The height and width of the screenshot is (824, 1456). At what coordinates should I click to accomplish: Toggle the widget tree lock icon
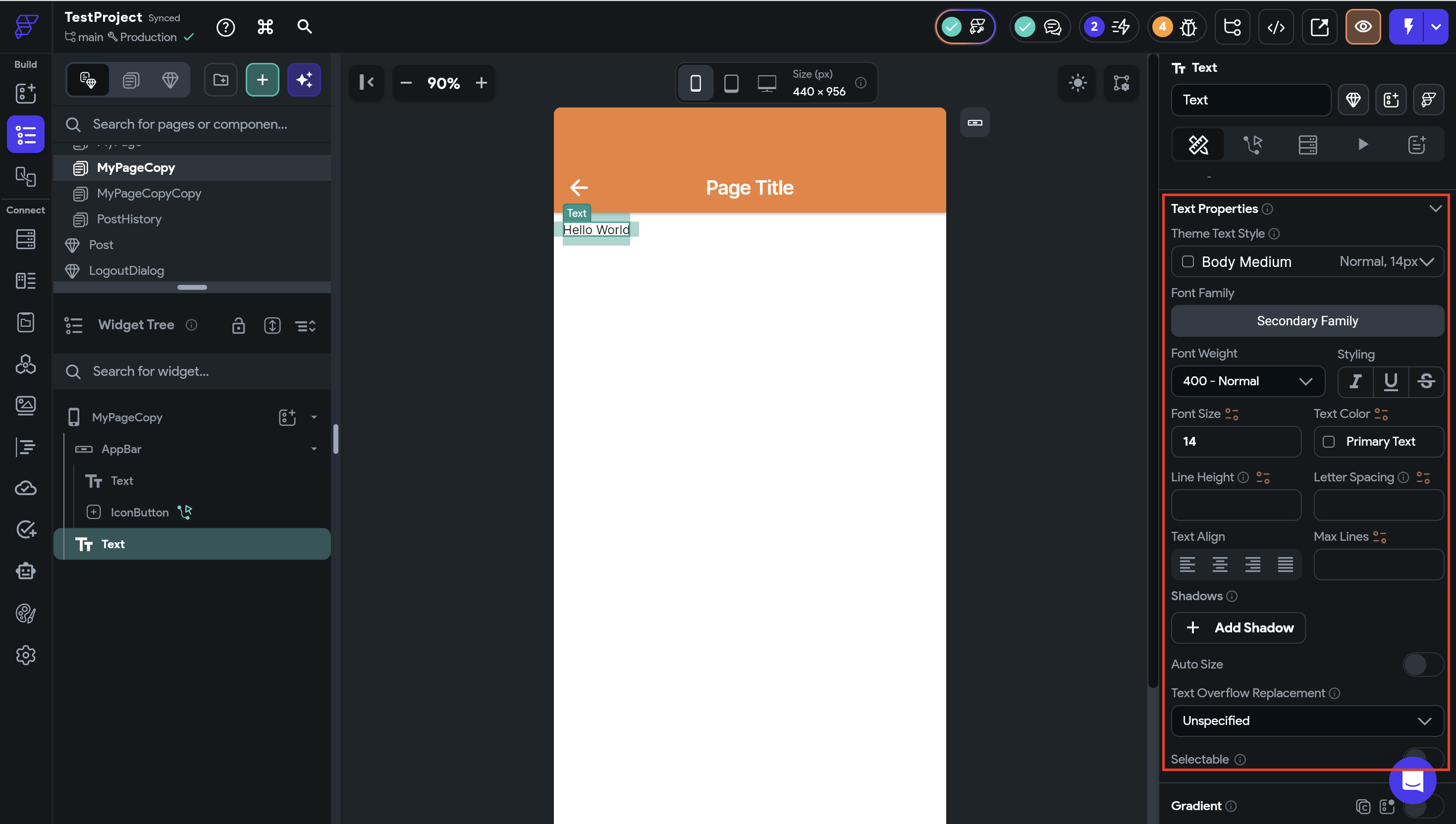238,325
